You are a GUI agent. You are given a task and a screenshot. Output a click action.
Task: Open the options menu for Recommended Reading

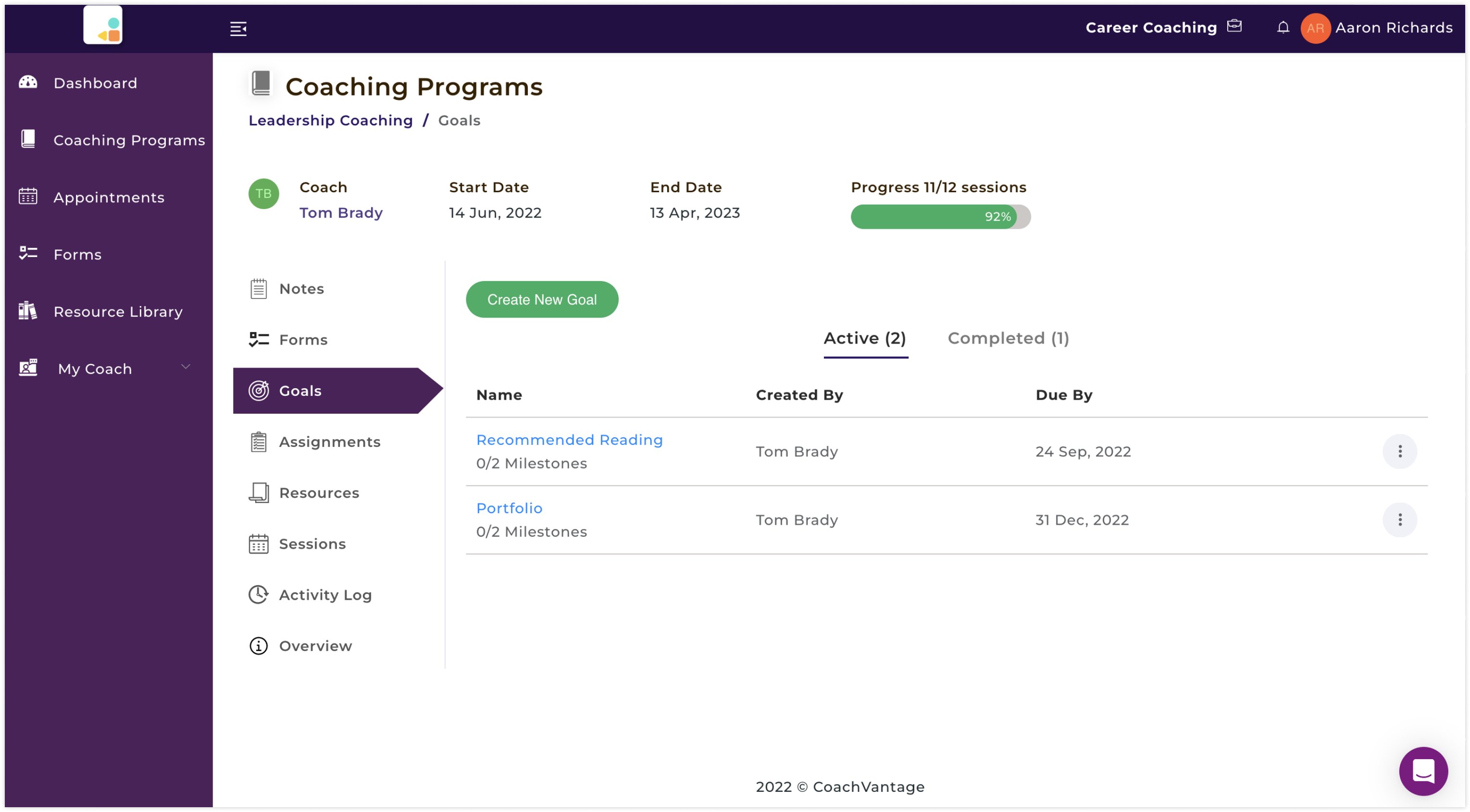(1400, 452)
